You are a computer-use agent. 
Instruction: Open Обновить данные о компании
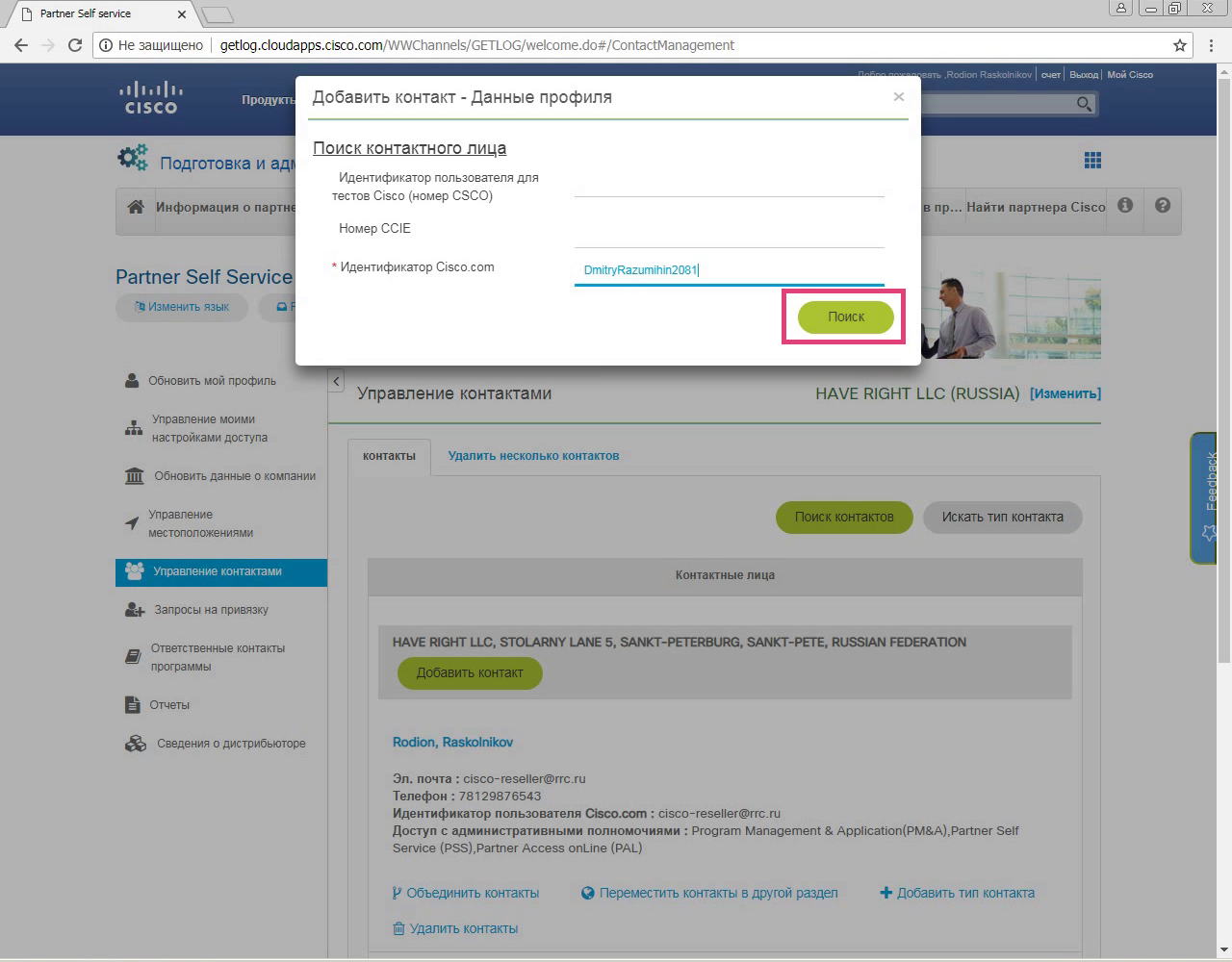point(235,476)
